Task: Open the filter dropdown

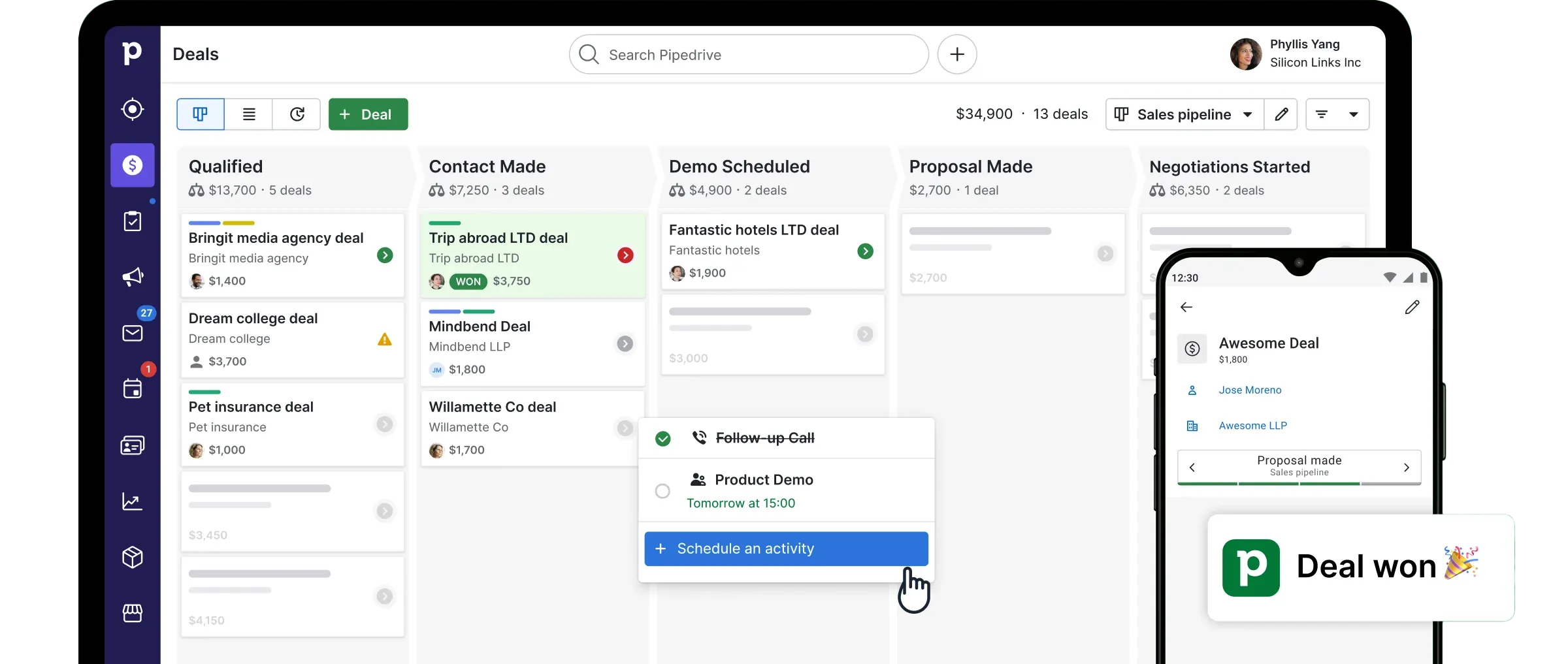Action: pos(1337,114)
